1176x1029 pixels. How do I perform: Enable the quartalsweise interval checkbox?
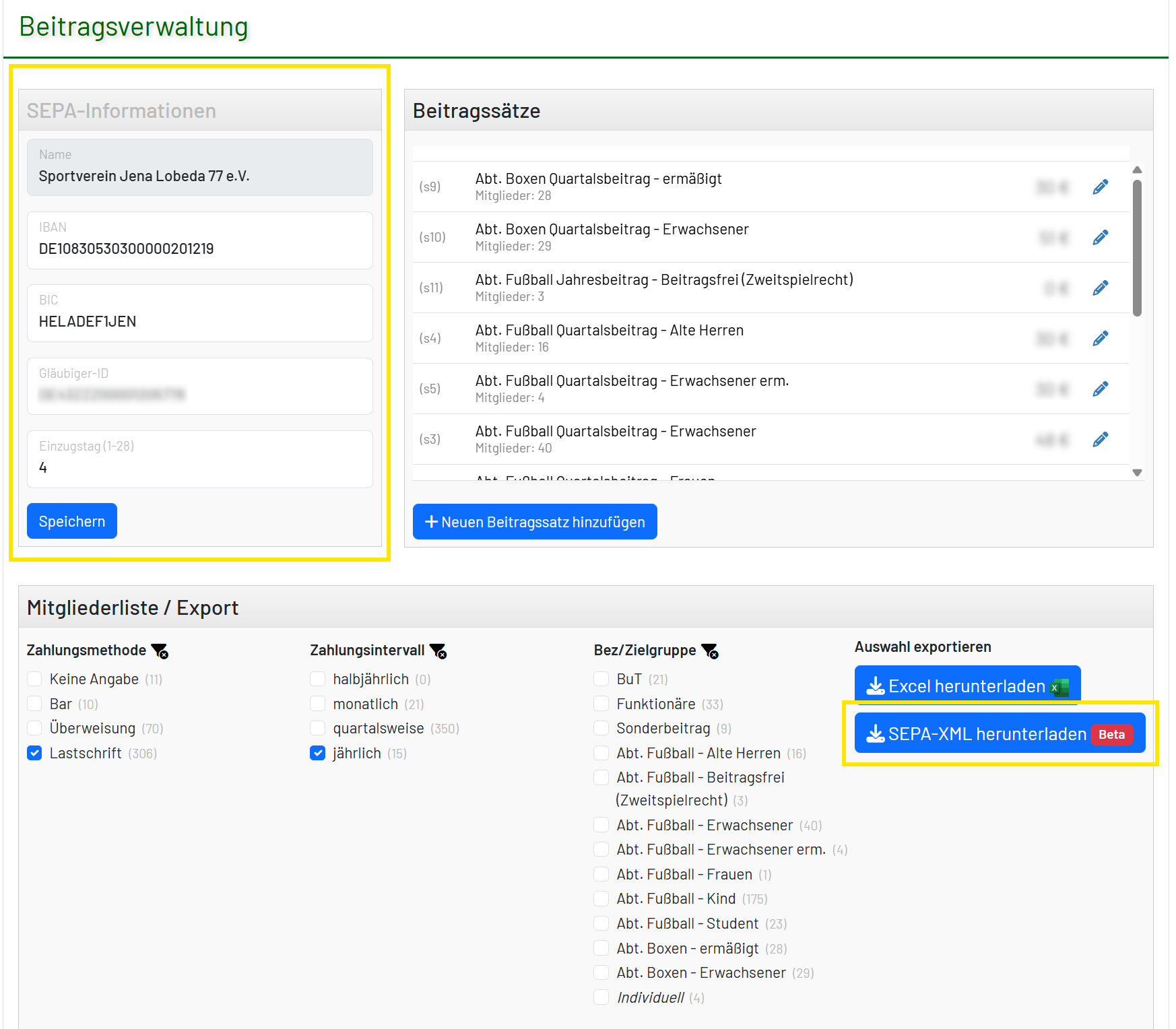pos(318,729)
